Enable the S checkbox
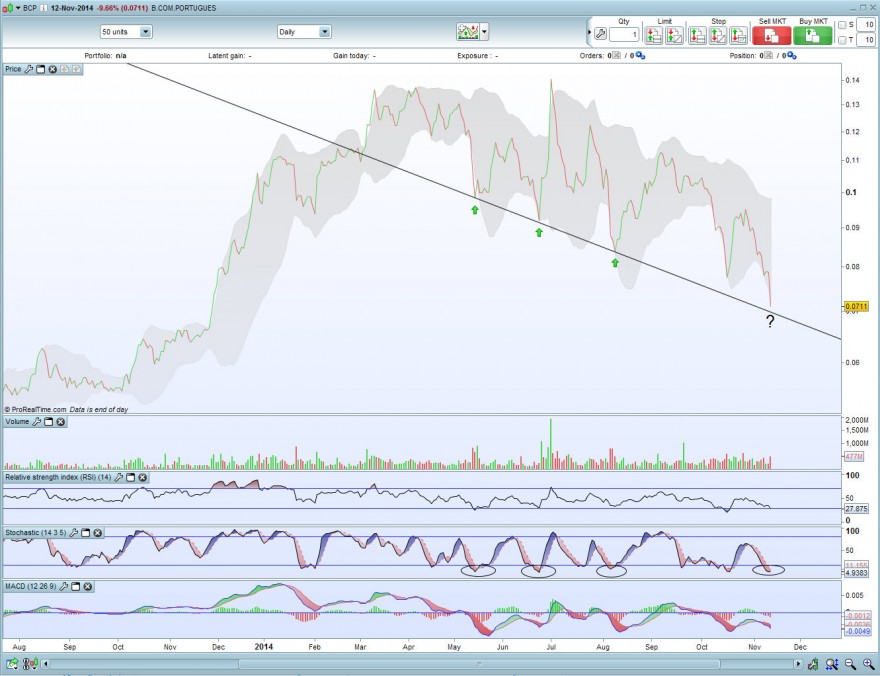880x676 pixels. coord(842,25)
